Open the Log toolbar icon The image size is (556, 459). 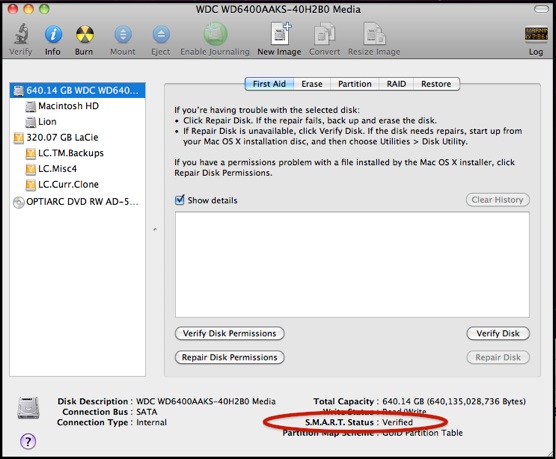coord(536,34)
